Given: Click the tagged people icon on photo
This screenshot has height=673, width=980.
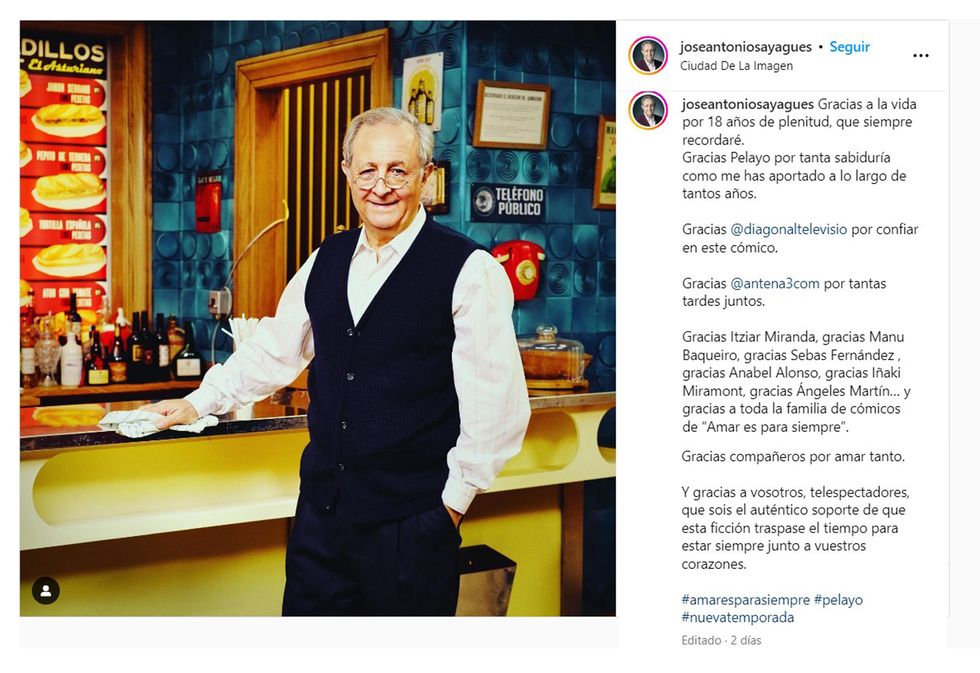Looking at the screenshot, I should pos(46,591).
